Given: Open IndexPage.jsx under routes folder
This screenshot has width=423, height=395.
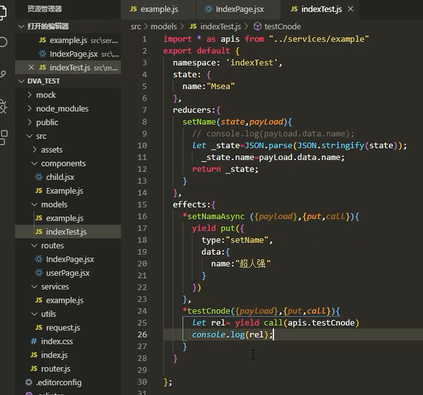Looking at the screenshot, I should [x=68, y=259].
